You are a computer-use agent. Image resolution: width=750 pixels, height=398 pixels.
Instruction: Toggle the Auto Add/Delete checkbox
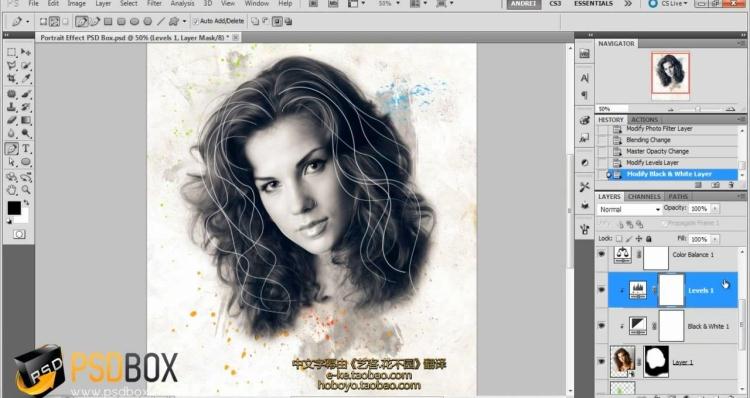point(195,22)
